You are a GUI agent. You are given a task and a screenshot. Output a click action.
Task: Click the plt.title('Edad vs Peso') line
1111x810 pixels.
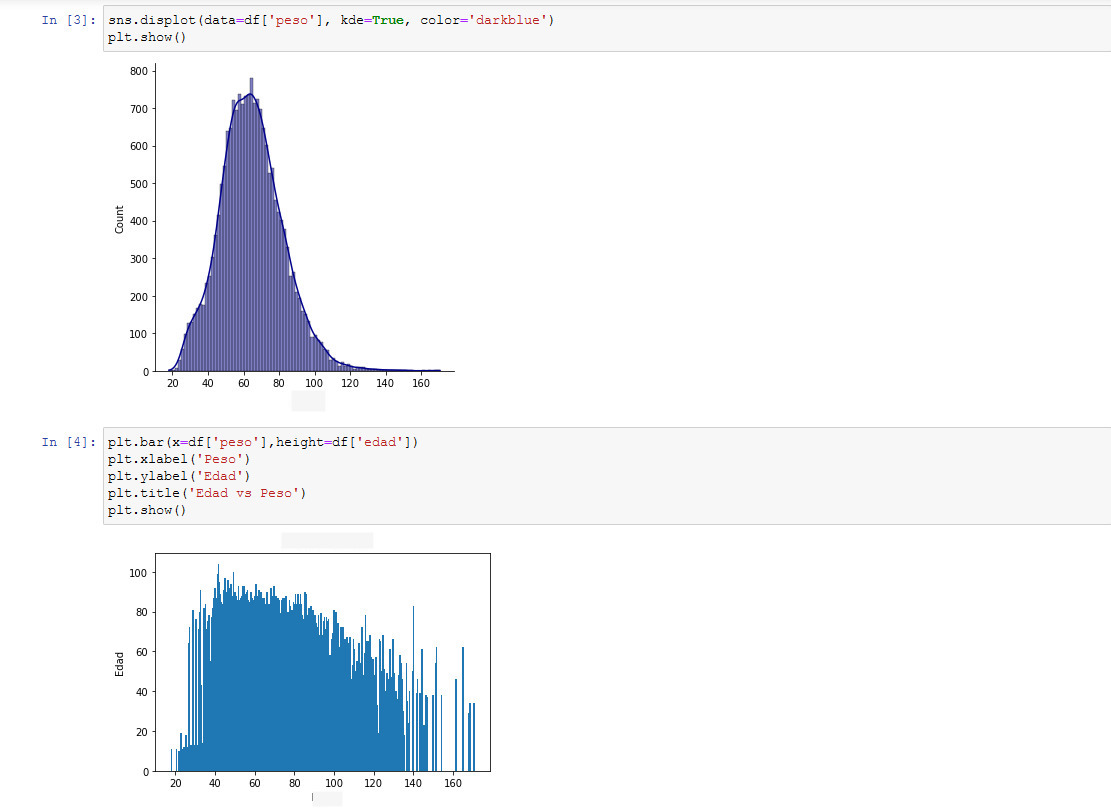pos(207,493)
